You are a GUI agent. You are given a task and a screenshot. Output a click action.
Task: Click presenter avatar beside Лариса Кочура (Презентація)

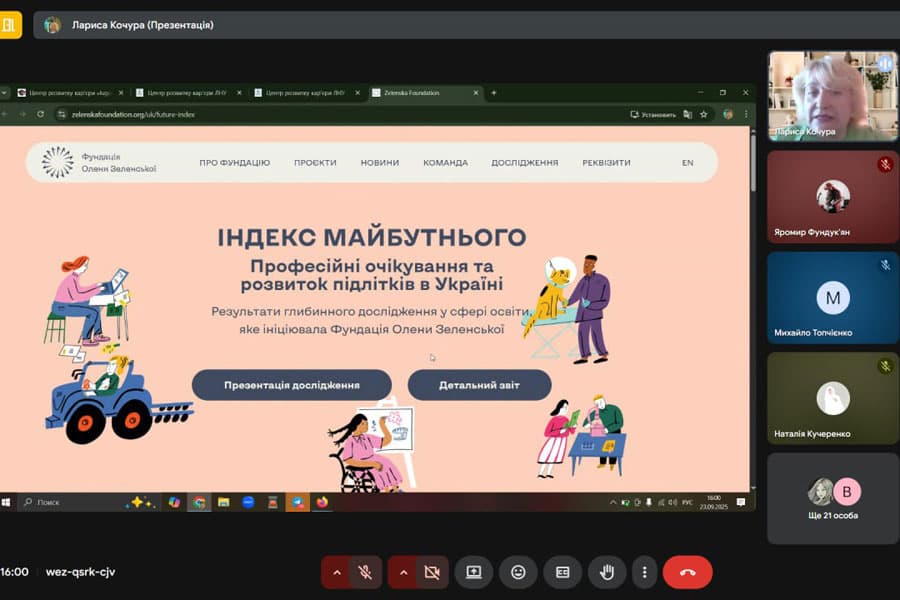(x=52, y=25)
